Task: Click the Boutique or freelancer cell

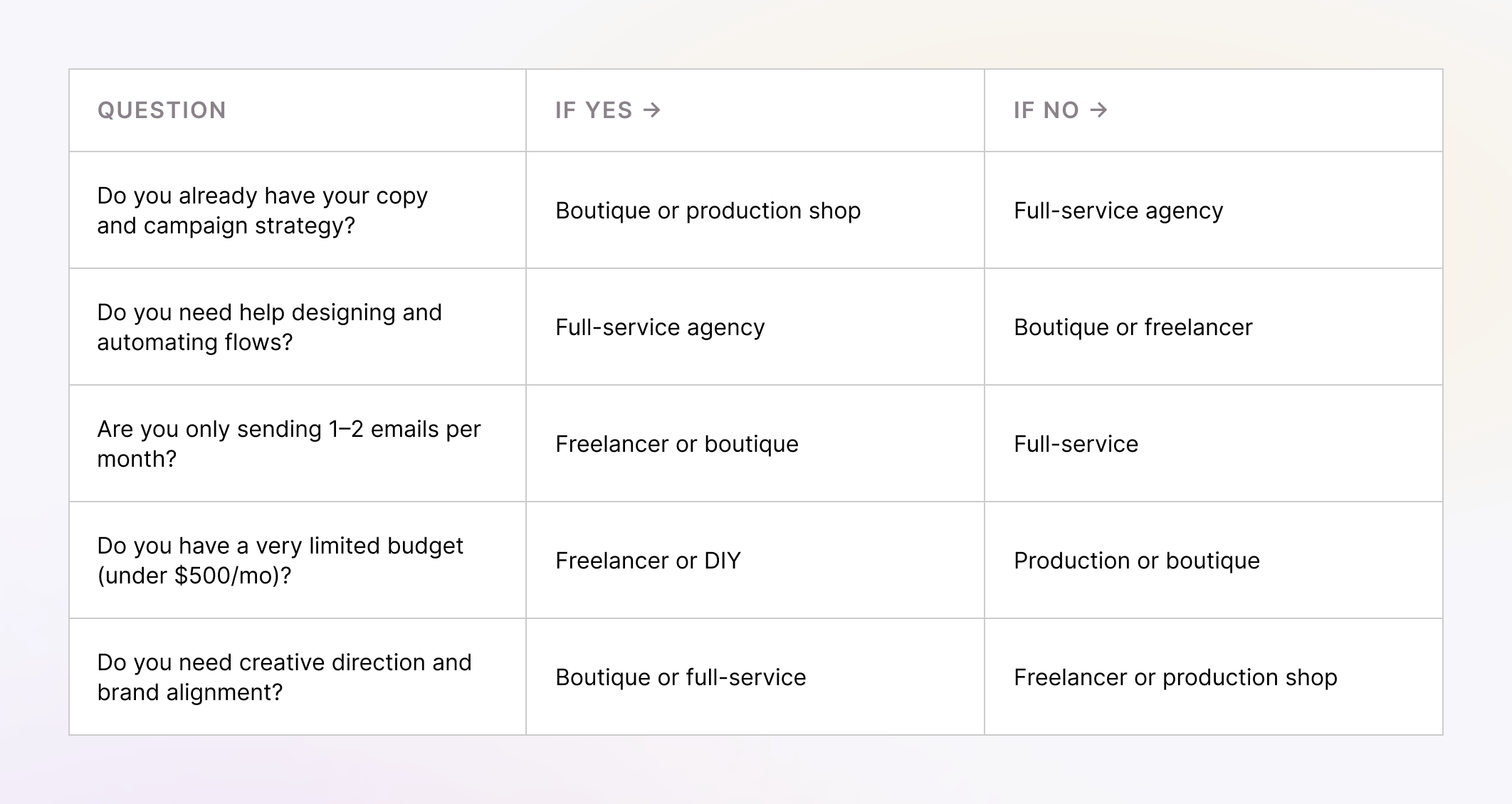Action: click(x=1132, y=327)
